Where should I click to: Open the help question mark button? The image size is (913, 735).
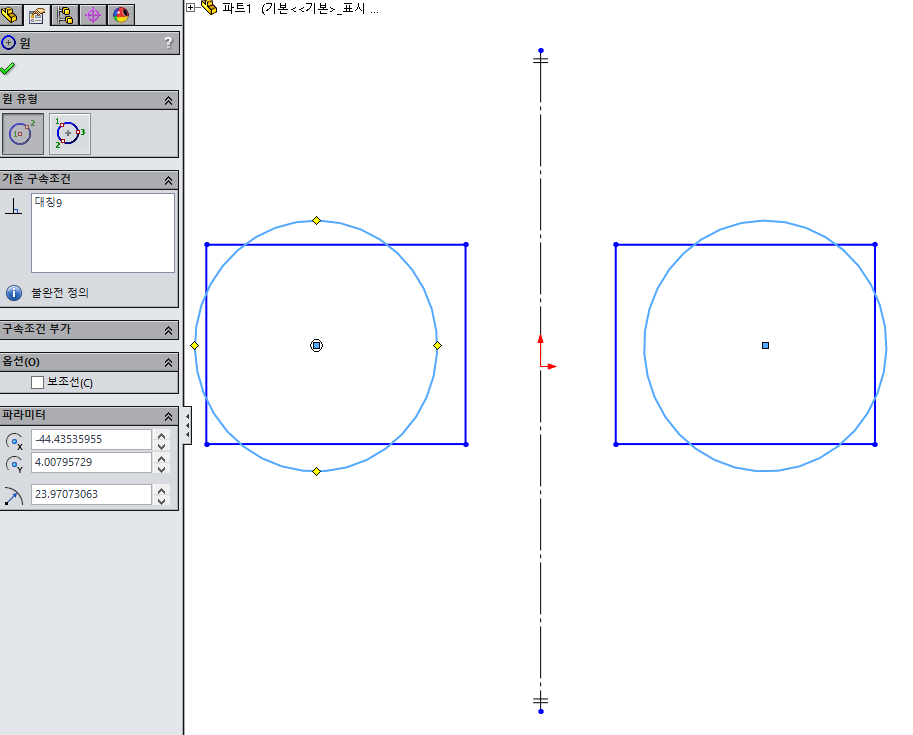tap(169, 43)
